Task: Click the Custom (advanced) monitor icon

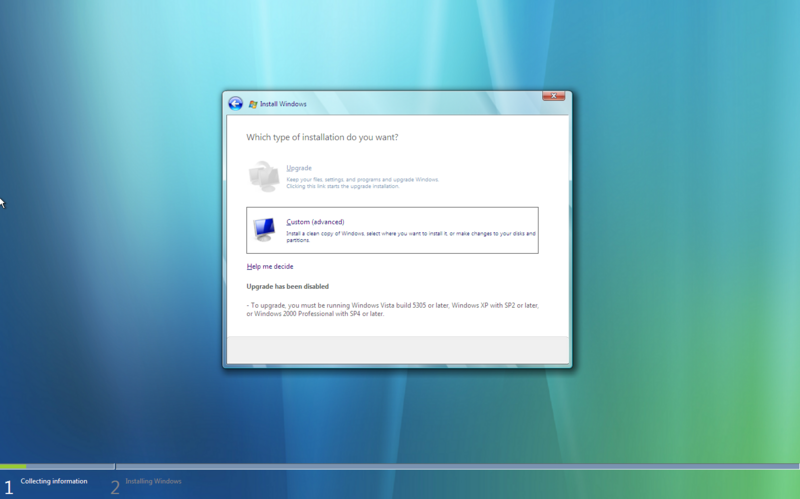Action: click(264, 230)
